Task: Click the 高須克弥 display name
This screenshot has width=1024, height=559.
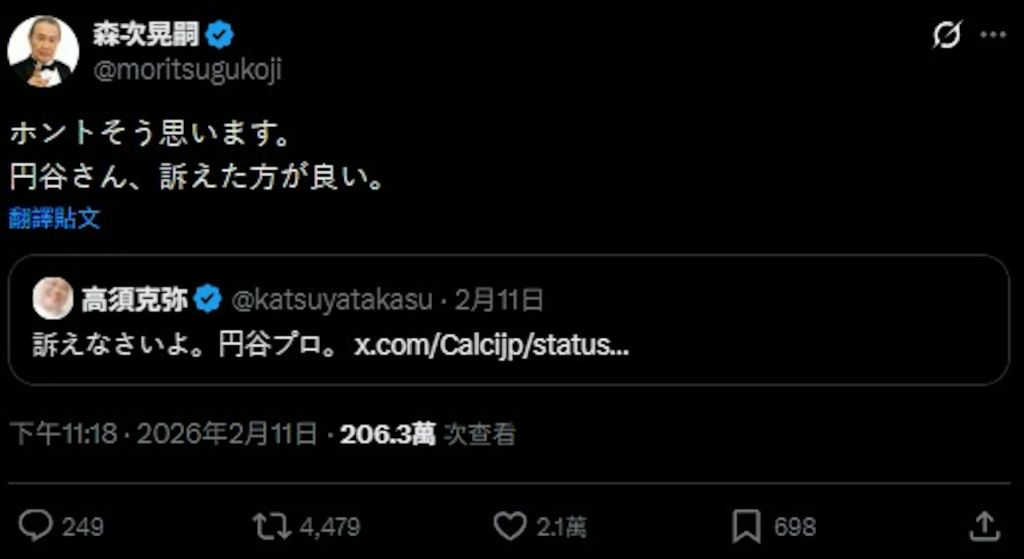Action: coord(135,300)
